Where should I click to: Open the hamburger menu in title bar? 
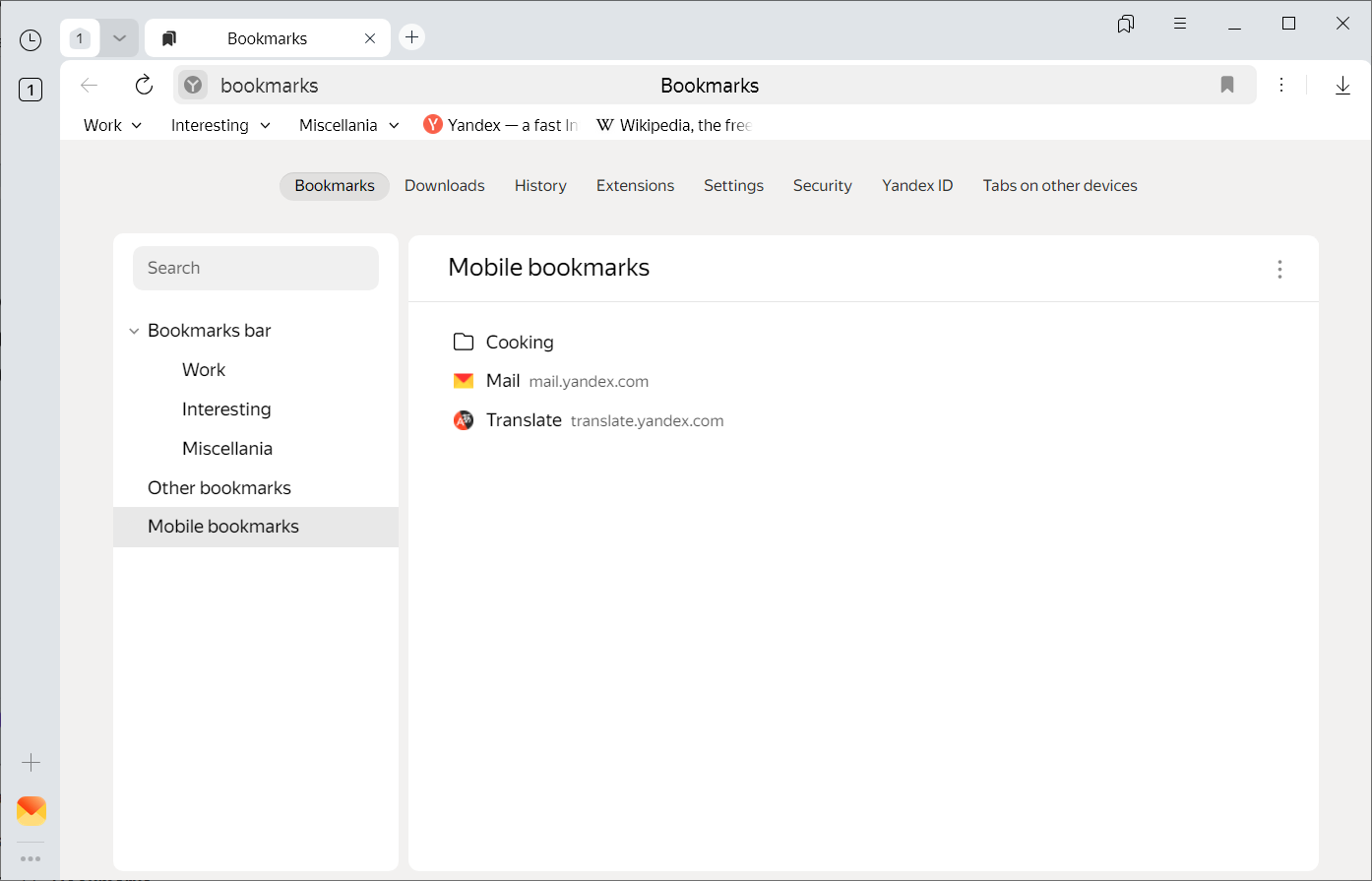pyautogui.click(x=1180, y=24)
